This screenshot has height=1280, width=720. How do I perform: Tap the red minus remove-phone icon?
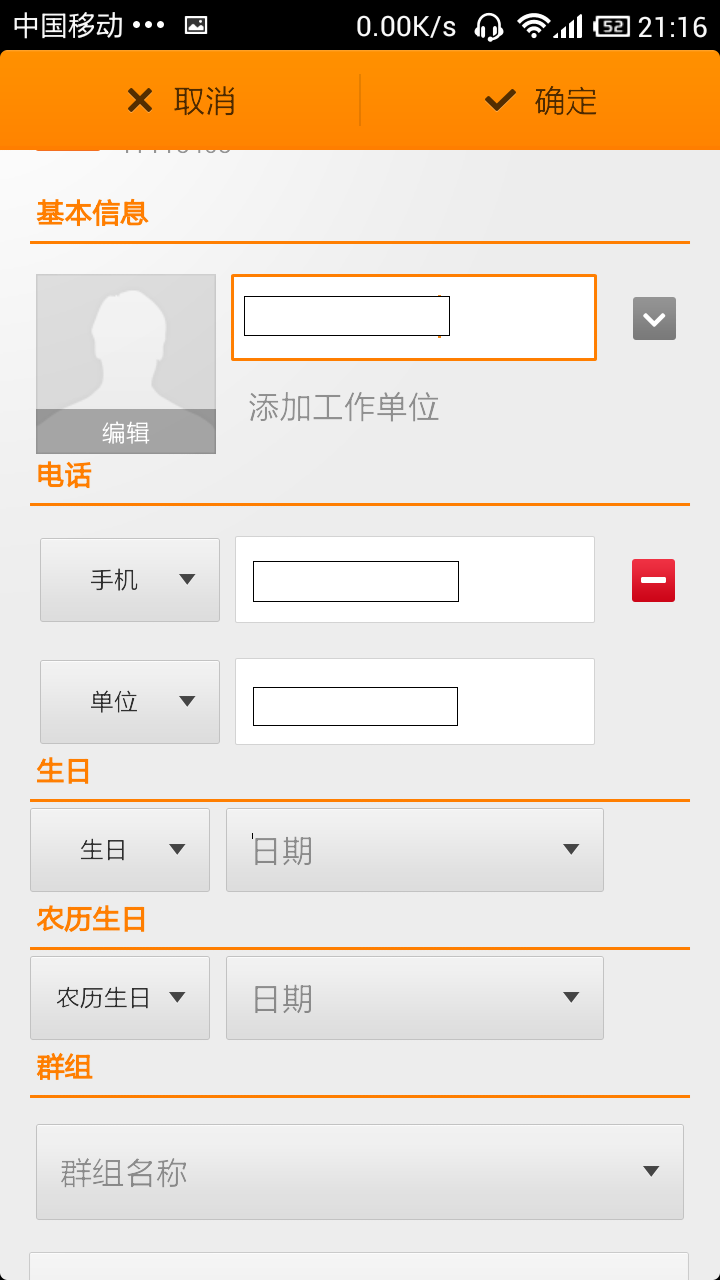653,580
